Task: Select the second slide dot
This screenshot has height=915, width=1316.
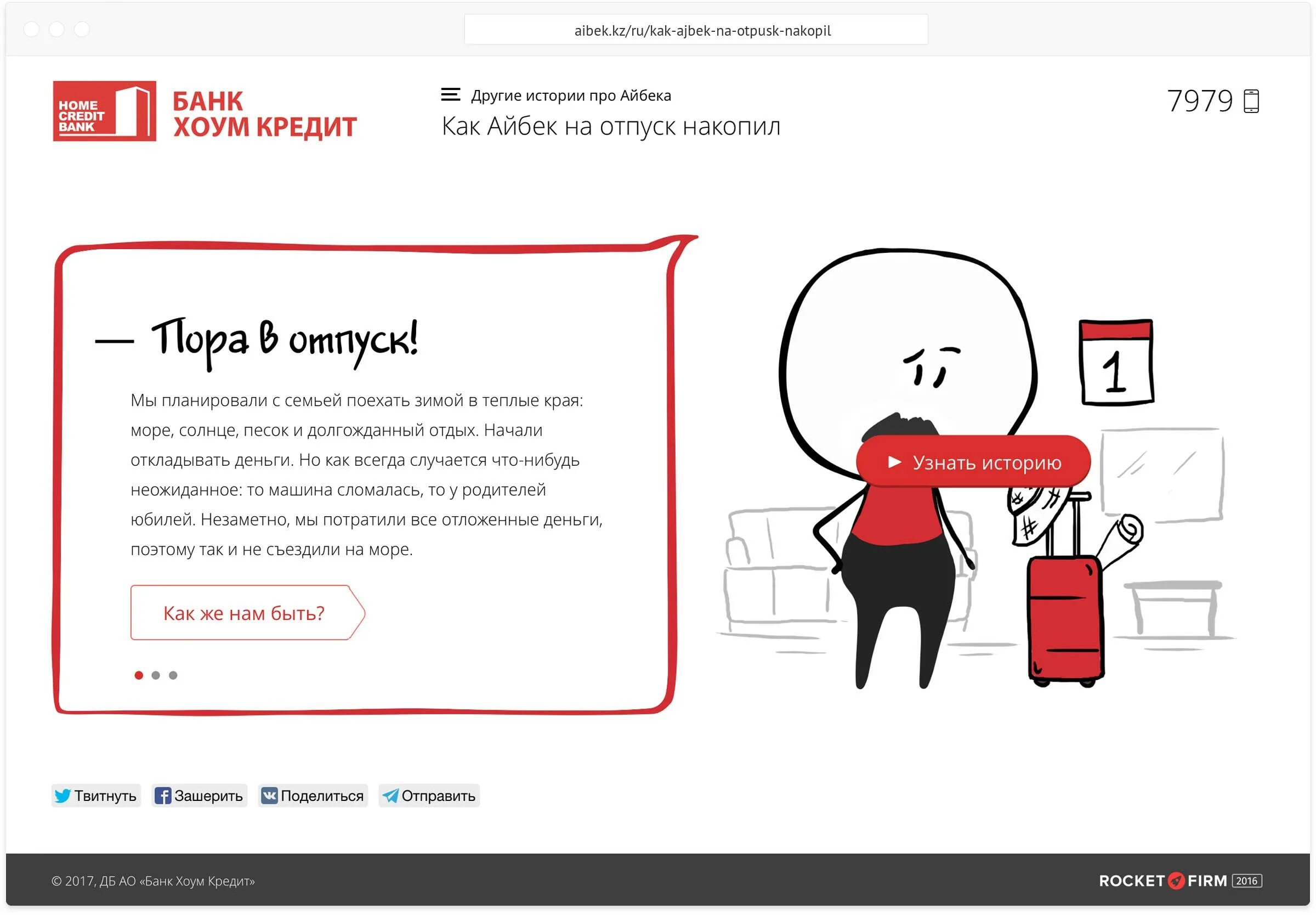Action: point(156,675)
